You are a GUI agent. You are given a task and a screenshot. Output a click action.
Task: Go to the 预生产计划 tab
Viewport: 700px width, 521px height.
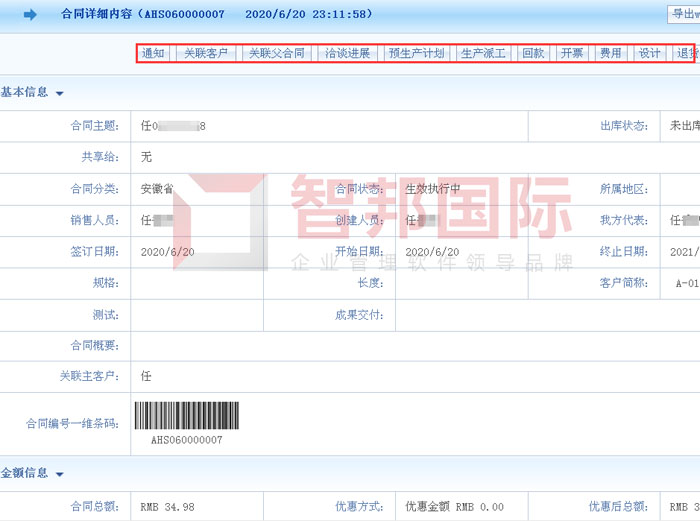(x=416, y=54)
